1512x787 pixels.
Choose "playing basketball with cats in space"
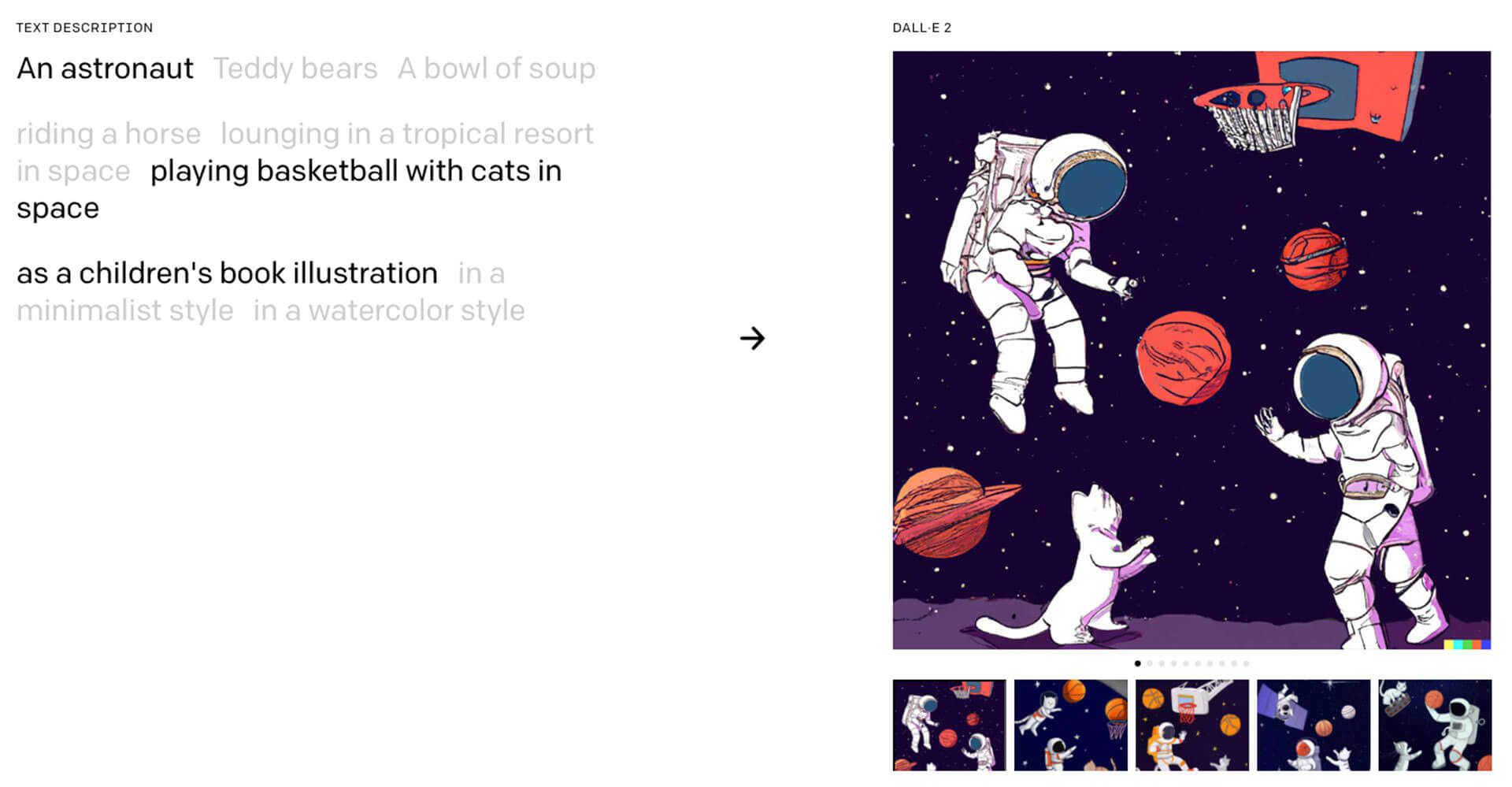point(289,189)
